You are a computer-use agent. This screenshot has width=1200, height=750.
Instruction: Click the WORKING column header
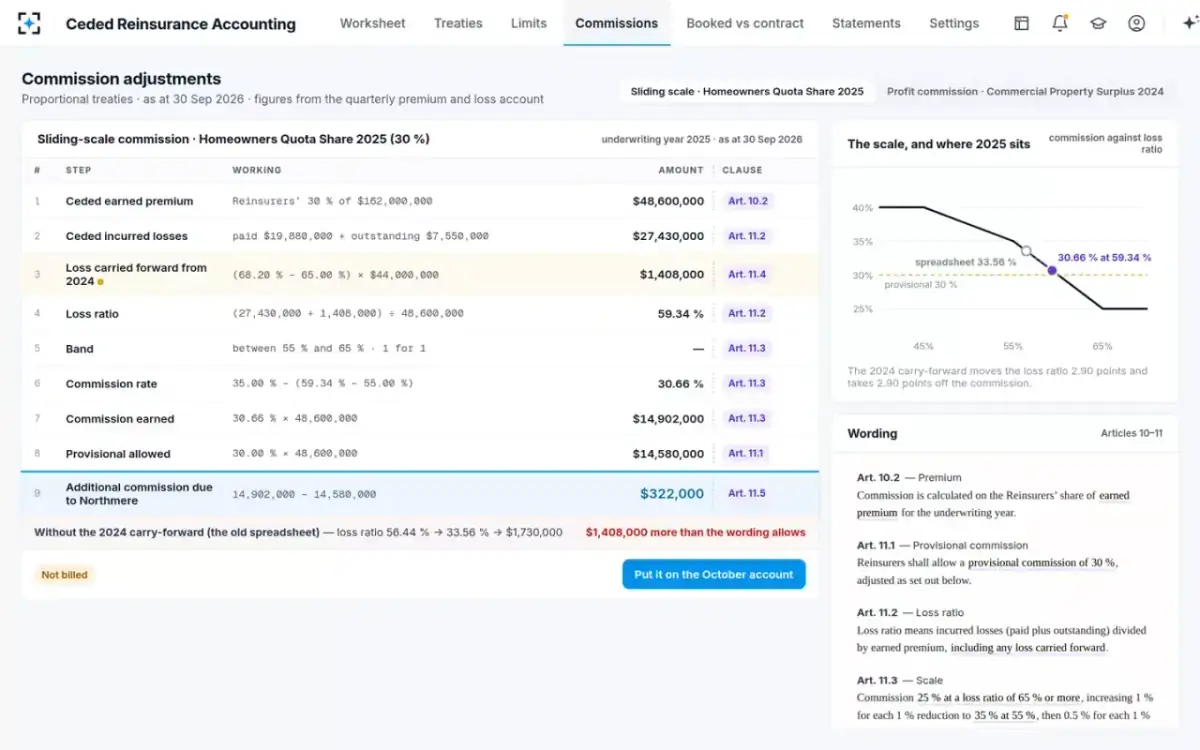(x=257, y=170)
